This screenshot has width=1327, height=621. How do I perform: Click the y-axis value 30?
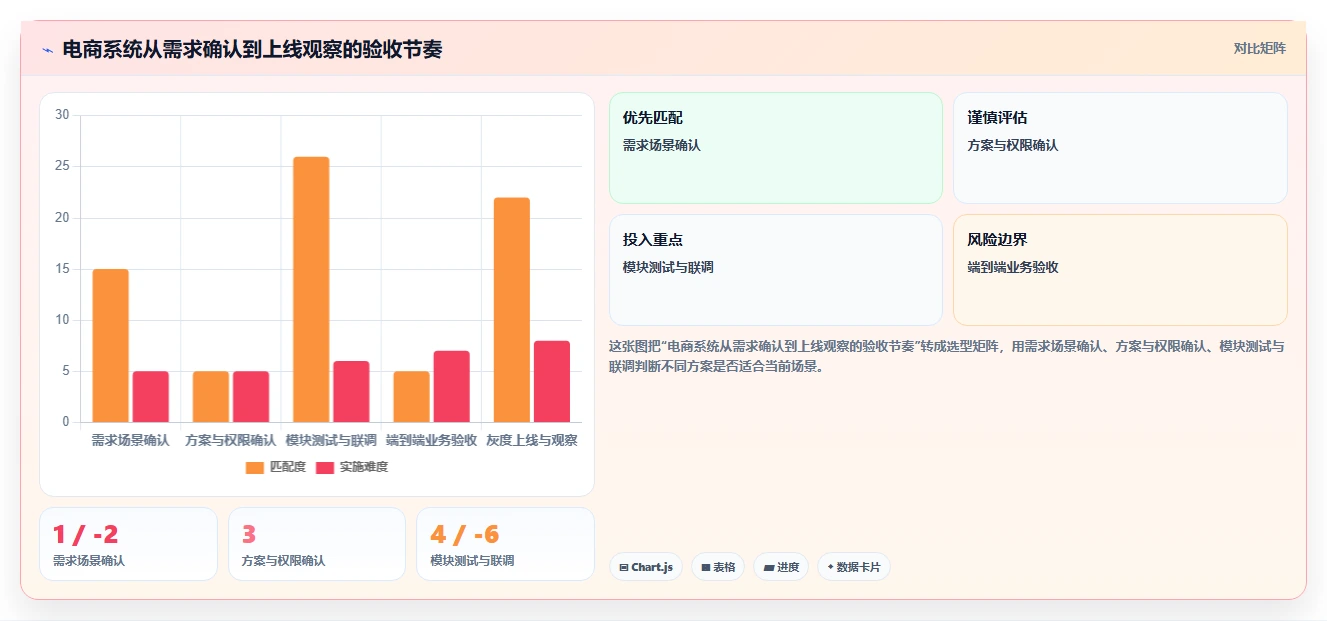[x=62, y=115]
